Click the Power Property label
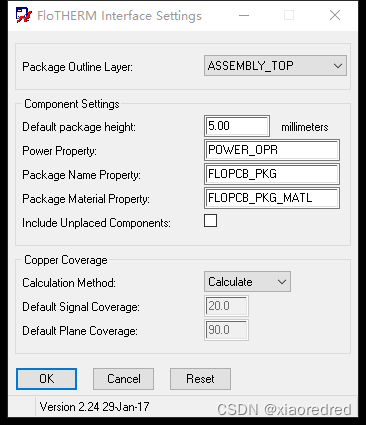Image resolution: width=366 pixels, height=425 pixels. [x=59, y=151]
